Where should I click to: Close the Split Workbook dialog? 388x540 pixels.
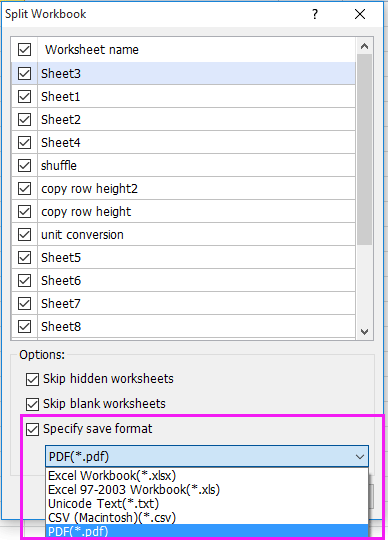[360, 14]
